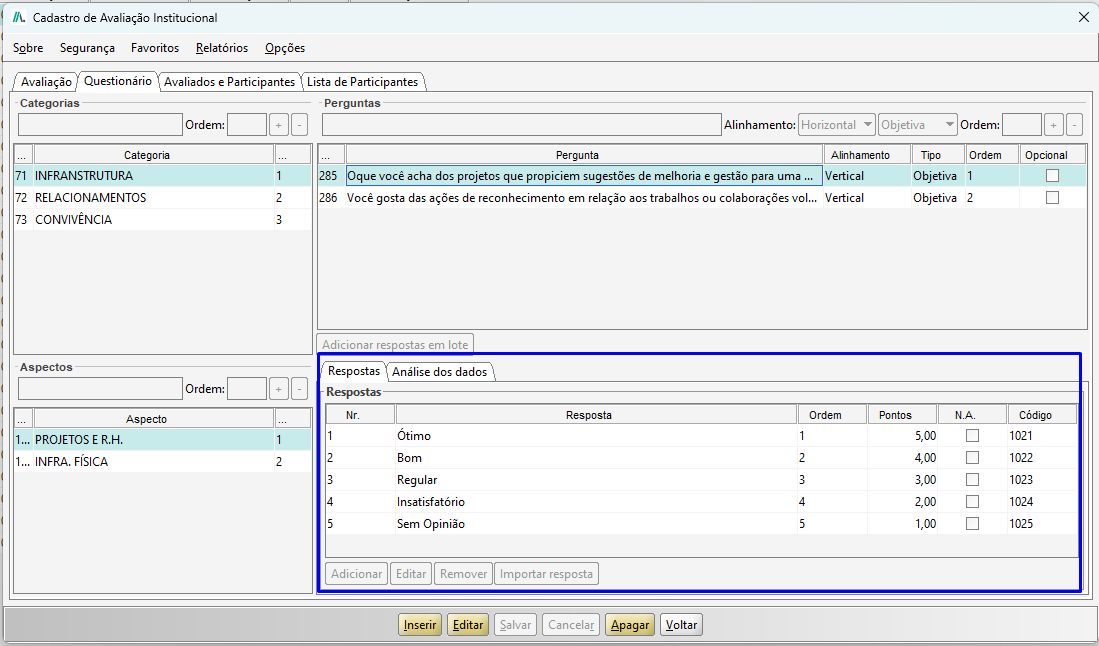Open the Favoritos menu

point(155,48)
